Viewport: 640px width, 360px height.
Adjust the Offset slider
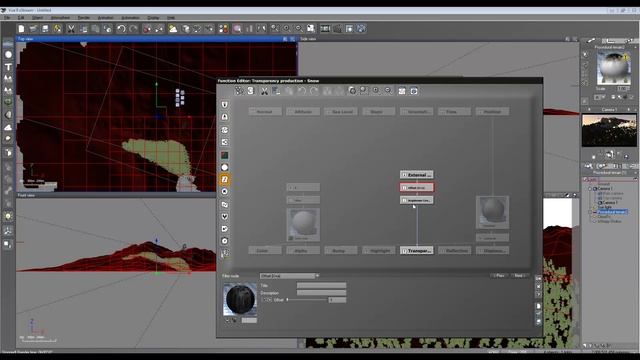tap(307, 300)
